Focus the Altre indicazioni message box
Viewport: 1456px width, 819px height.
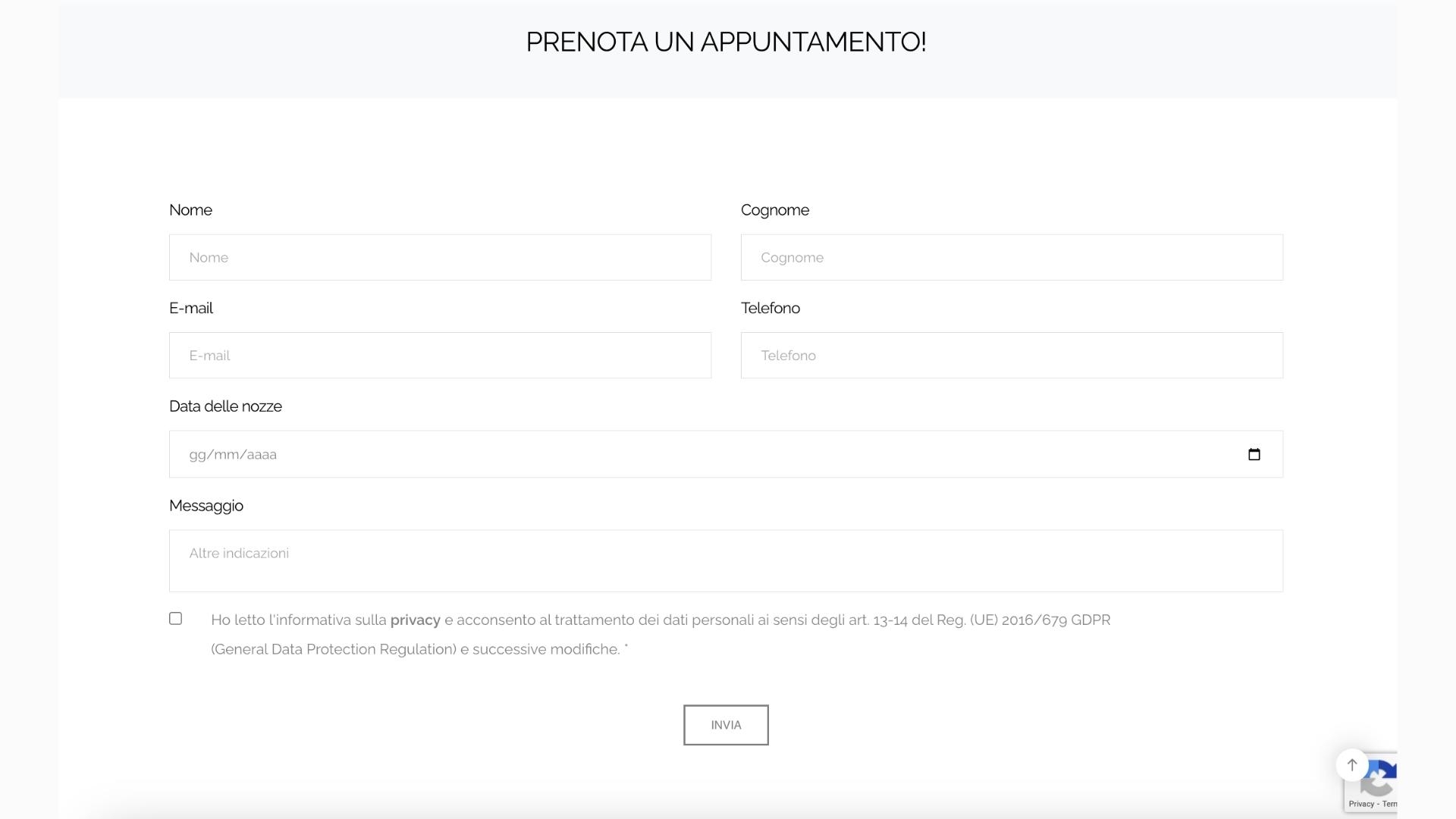725,561
